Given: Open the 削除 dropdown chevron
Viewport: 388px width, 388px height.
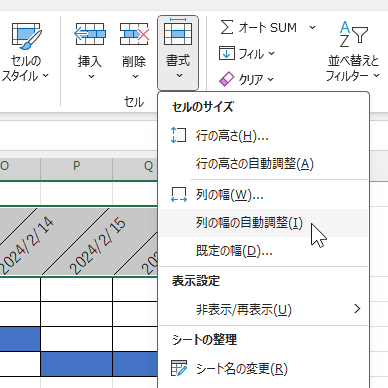Looking at the screenshot, I should [x=135, y=77].
